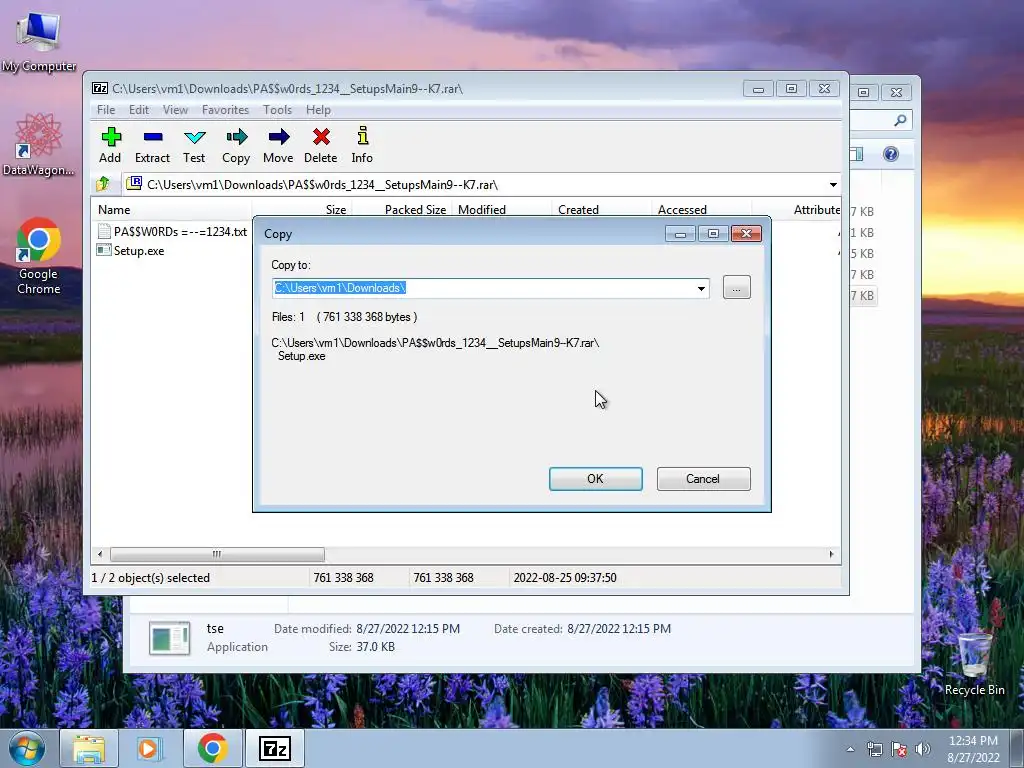This screenshot has height=768, width=1024.
Task: Click the Move toolbar icon
Action: pyautogui.click(x=278, y=145)
